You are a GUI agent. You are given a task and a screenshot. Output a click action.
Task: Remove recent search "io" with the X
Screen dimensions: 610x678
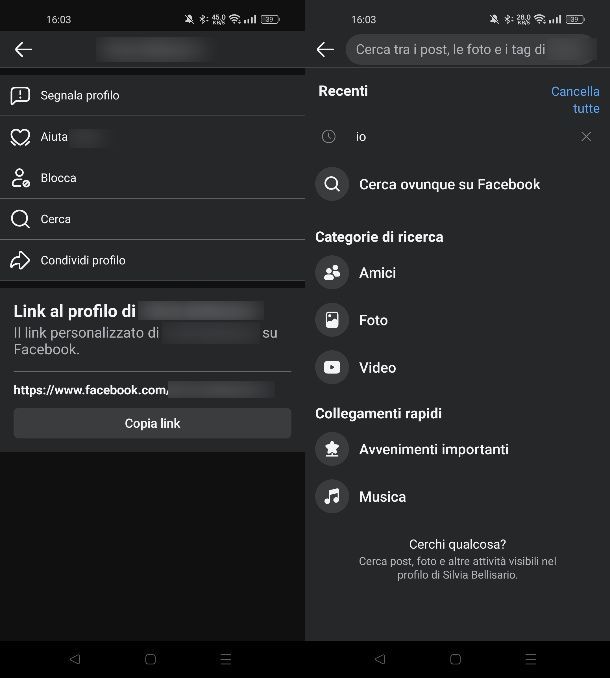pyautogui.click(x=586, y=137)
